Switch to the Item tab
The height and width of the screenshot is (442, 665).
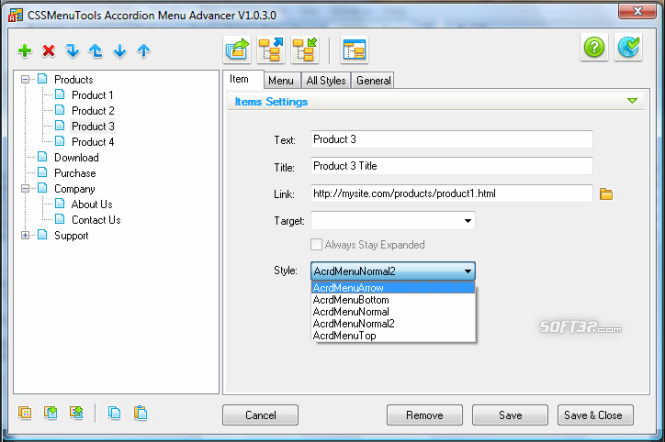(x=243, y=79)
